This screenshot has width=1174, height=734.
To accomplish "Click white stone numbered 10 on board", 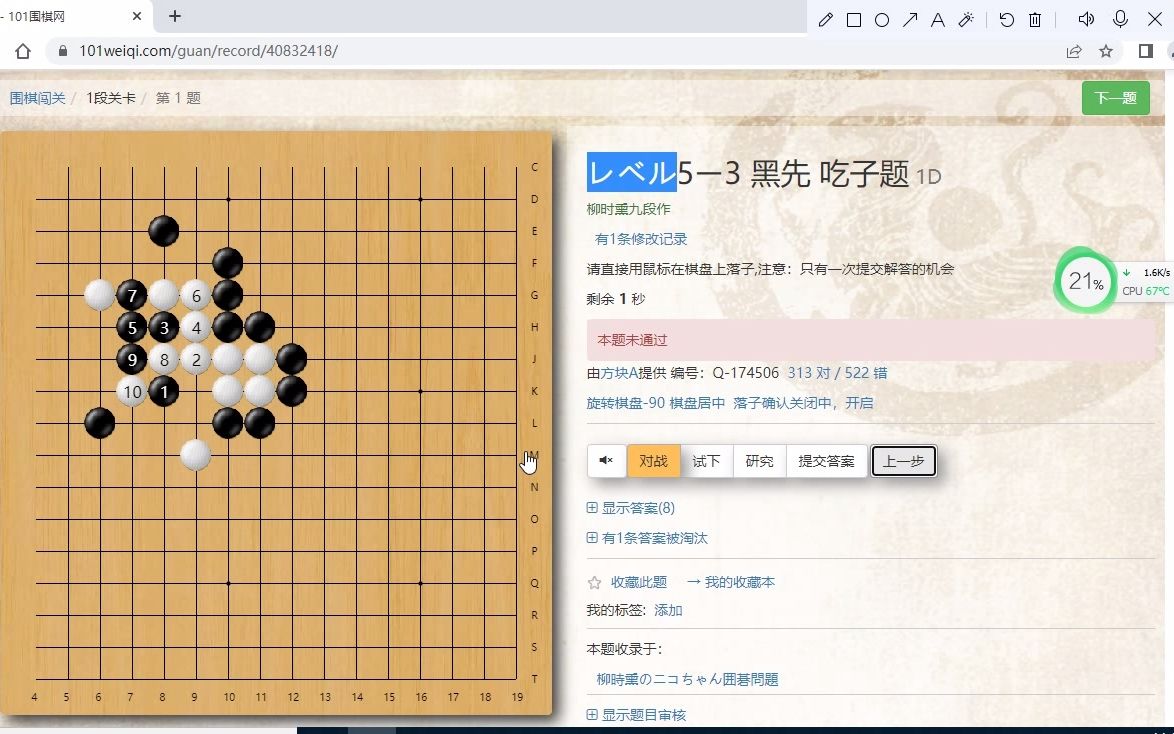I will pos(132,391).
